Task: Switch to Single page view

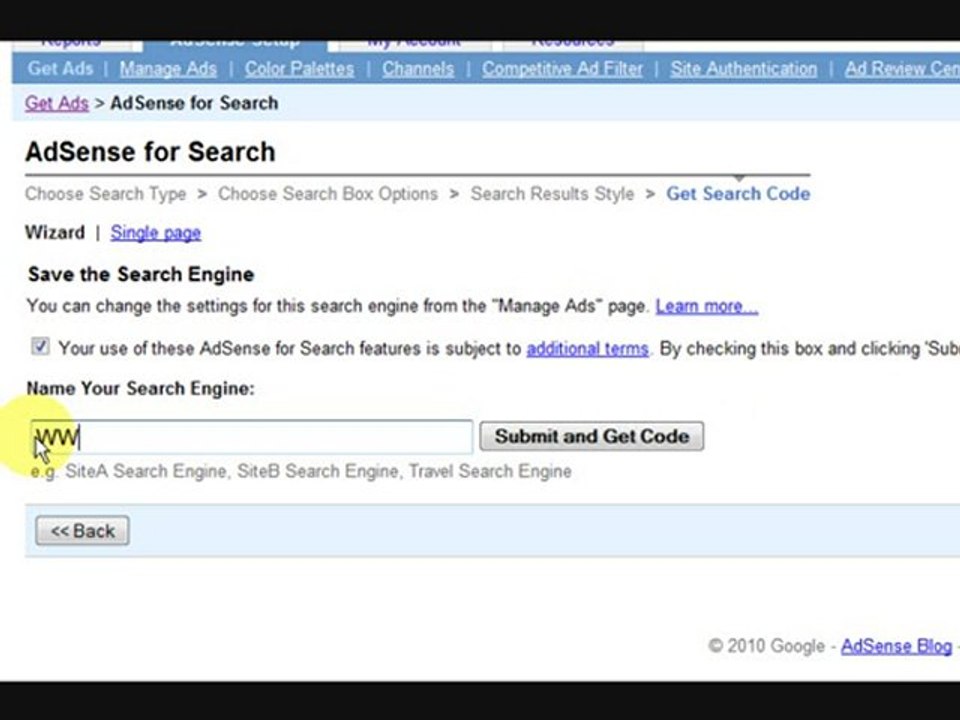Action: pos(156,233)
